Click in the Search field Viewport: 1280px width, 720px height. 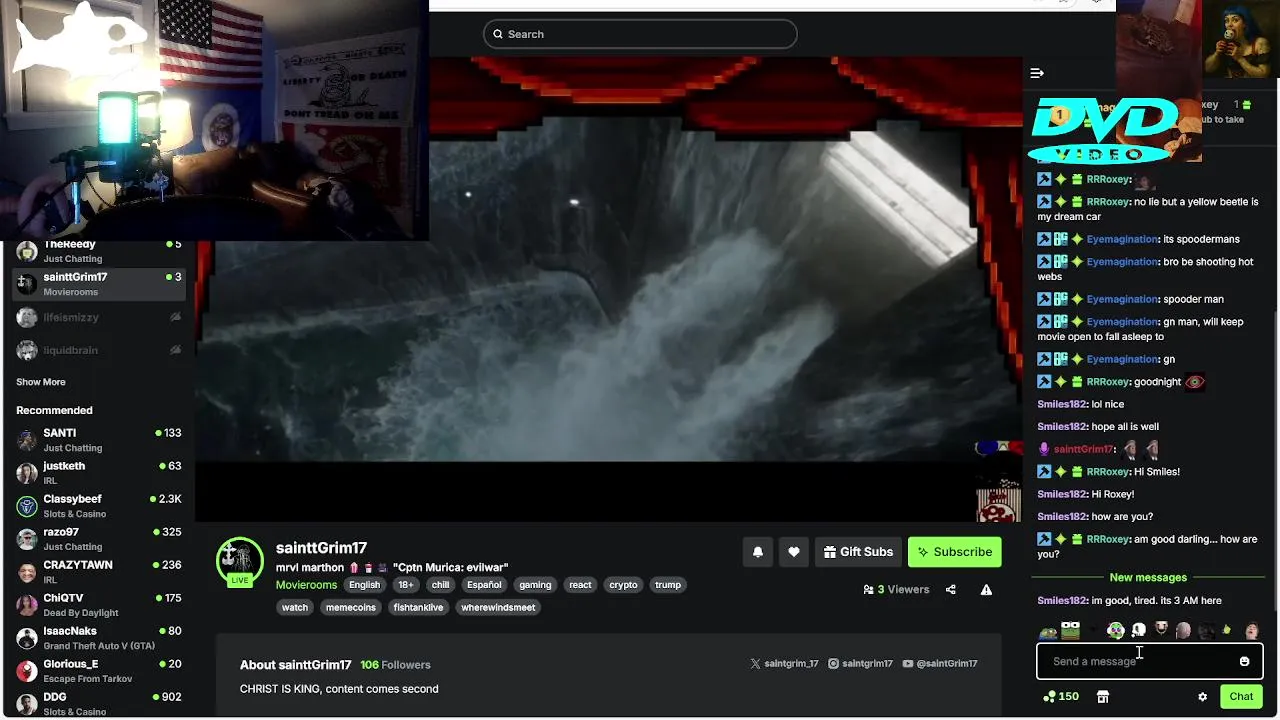coord(640,34)
